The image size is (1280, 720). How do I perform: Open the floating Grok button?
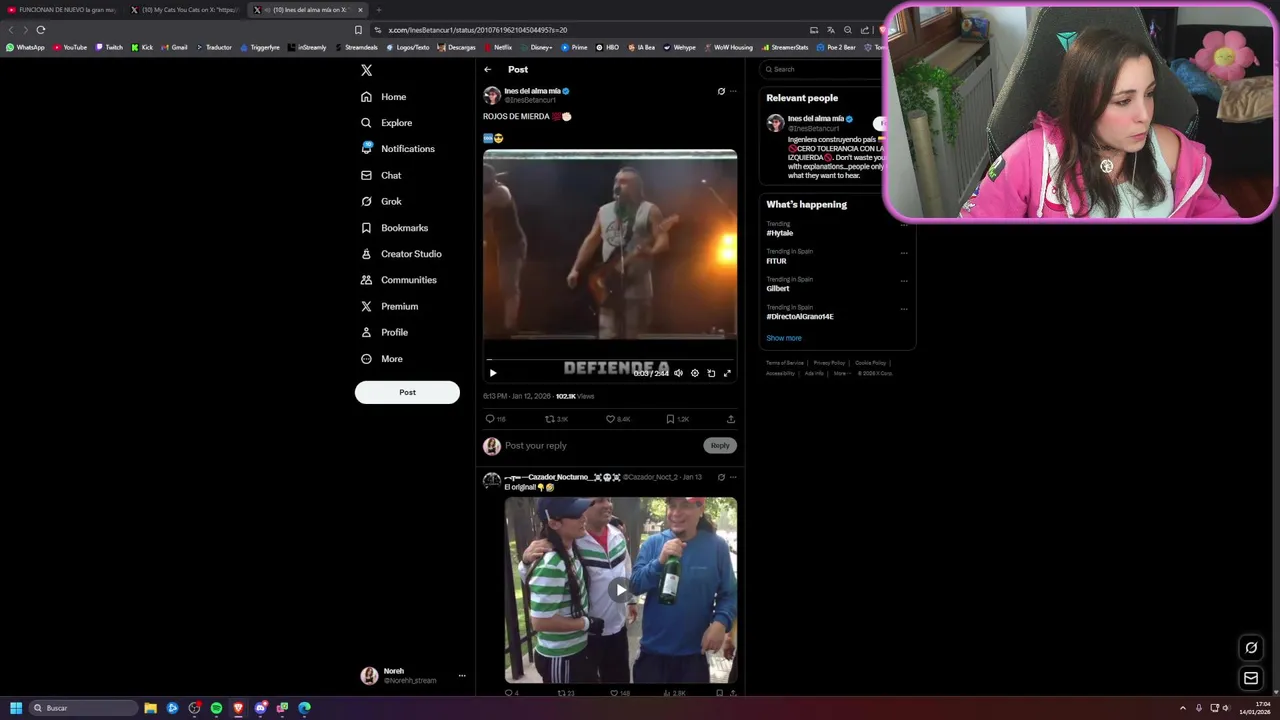(x=1251, y=648)
